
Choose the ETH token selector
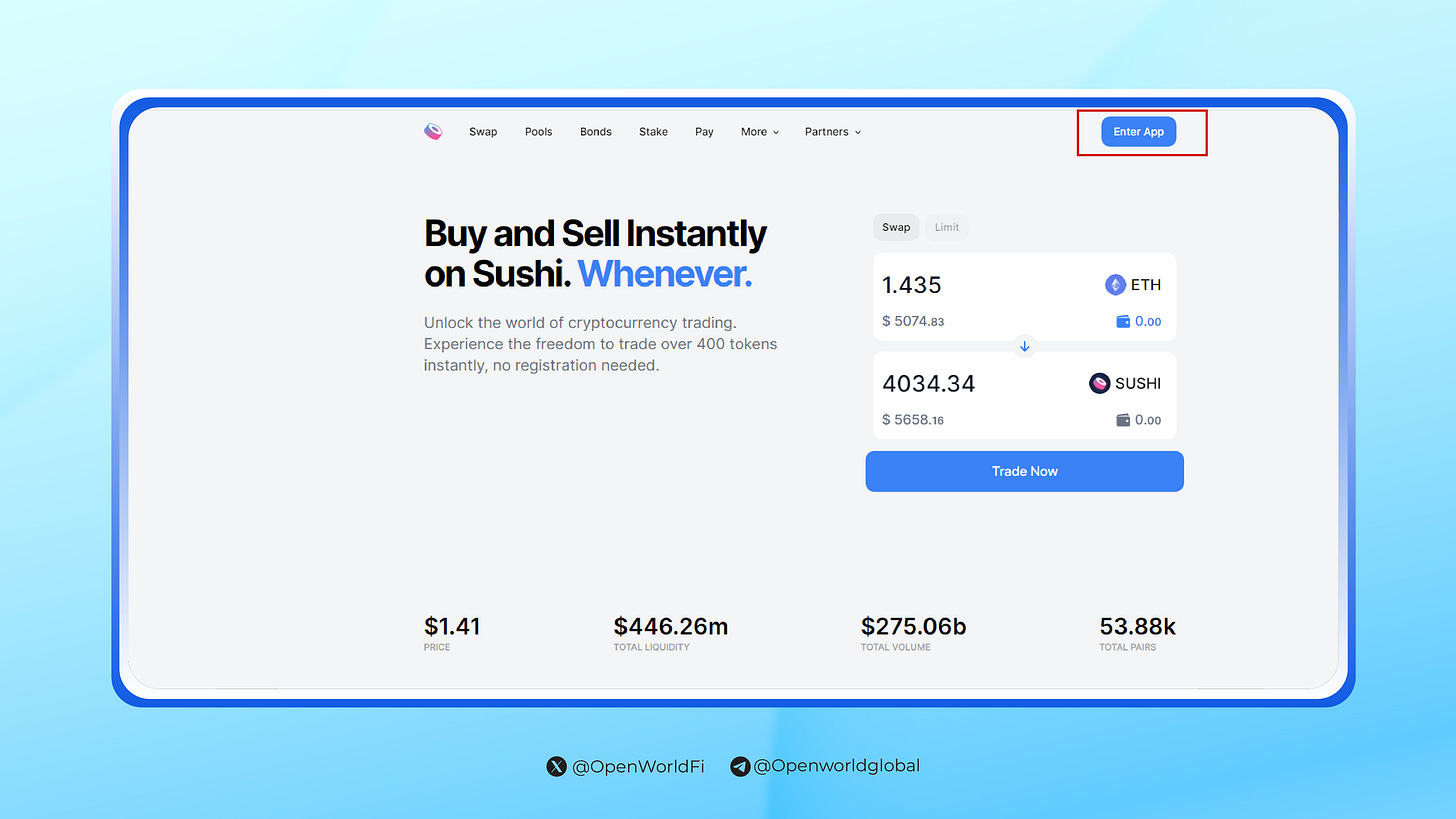point(1133,285)
